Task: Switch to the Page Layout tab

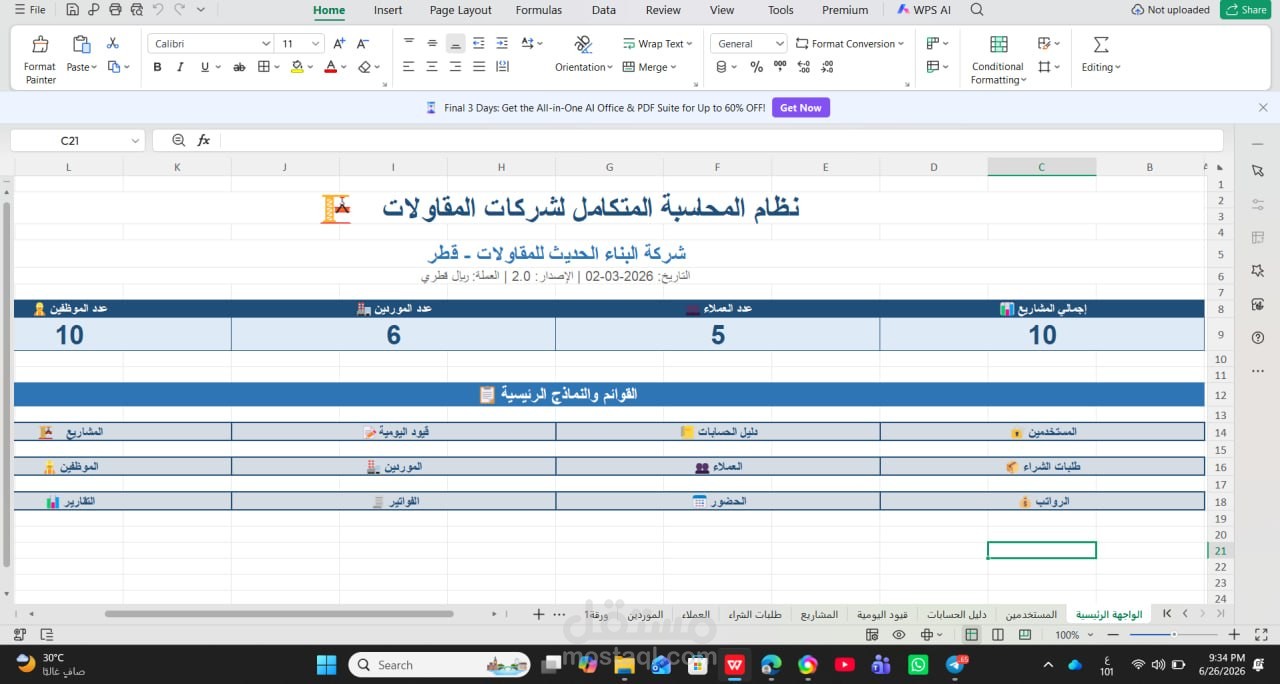Action: [460, 10]
